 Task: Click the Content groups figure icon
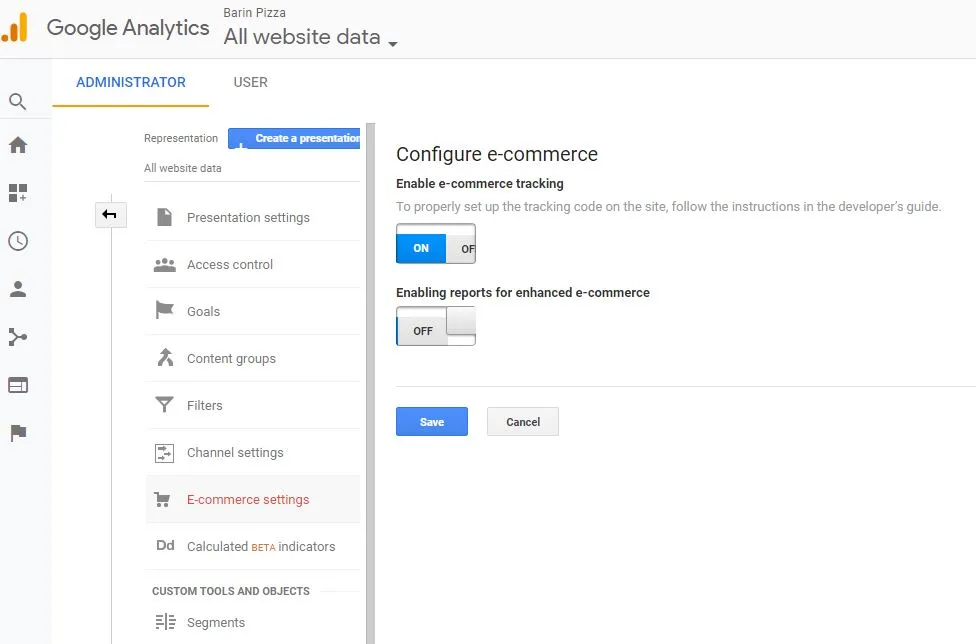[x=165, y=357]
